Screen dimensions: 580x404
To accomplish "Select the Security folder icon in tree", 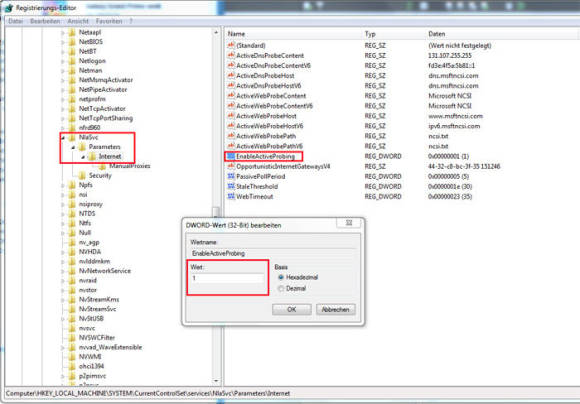I will tap(82, 175).
